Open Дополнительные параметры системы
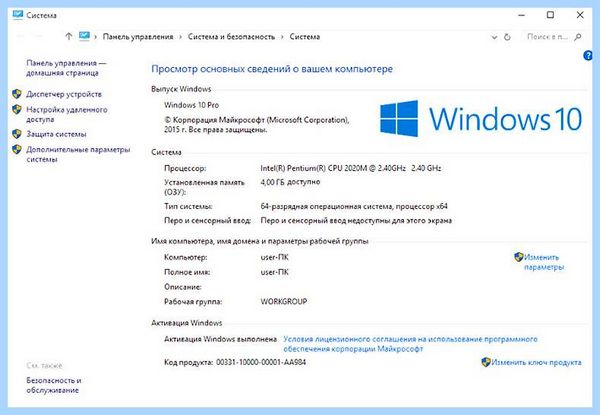Screen dimensions: 600x415 pos(78,154)
